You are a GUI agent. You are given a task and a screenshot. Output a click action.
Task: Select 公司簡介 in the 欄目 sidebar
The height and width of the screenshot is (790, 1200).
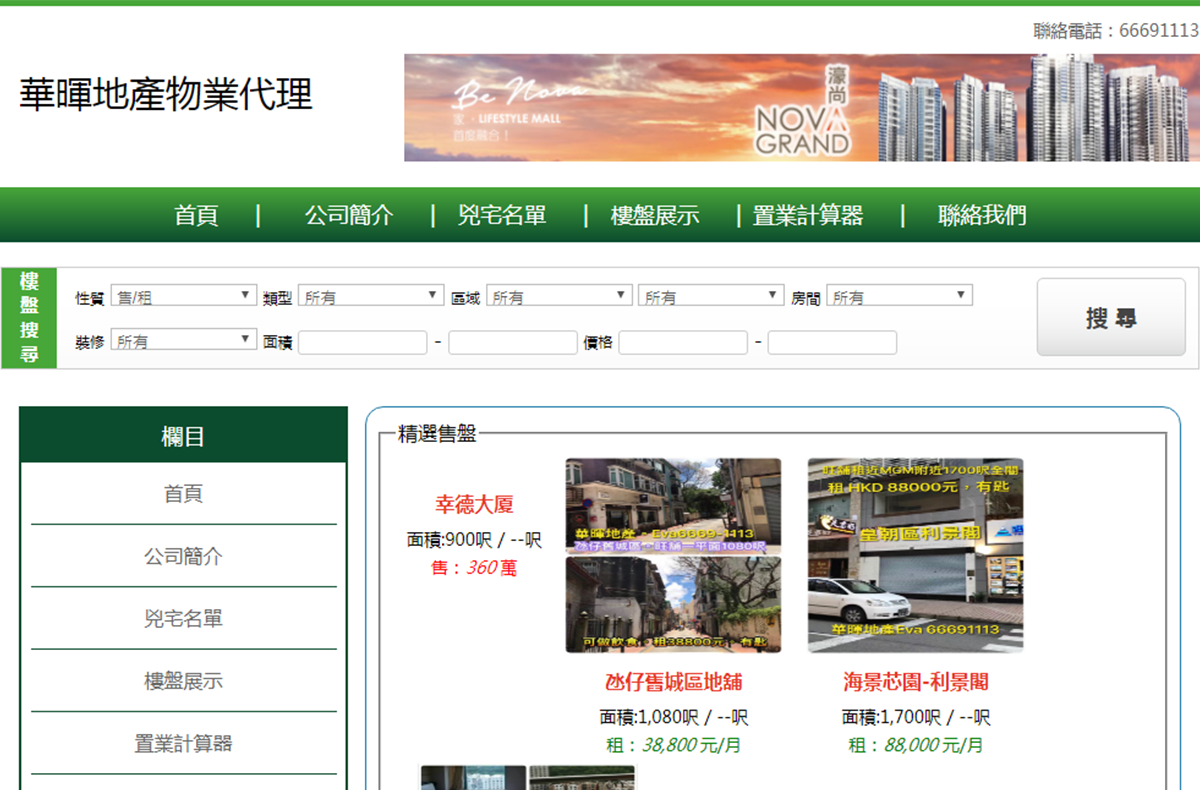tap(183, 556)
